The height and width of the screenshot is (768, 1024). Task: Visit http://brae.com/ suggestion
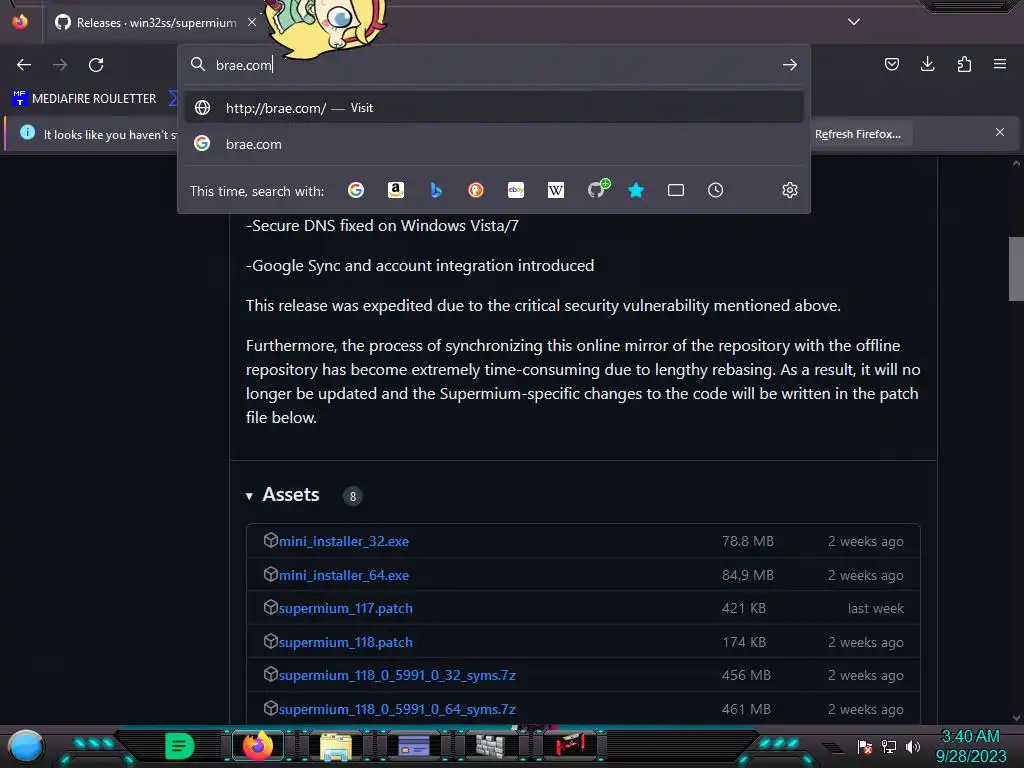pyautogui.click(x=494, y=108)
